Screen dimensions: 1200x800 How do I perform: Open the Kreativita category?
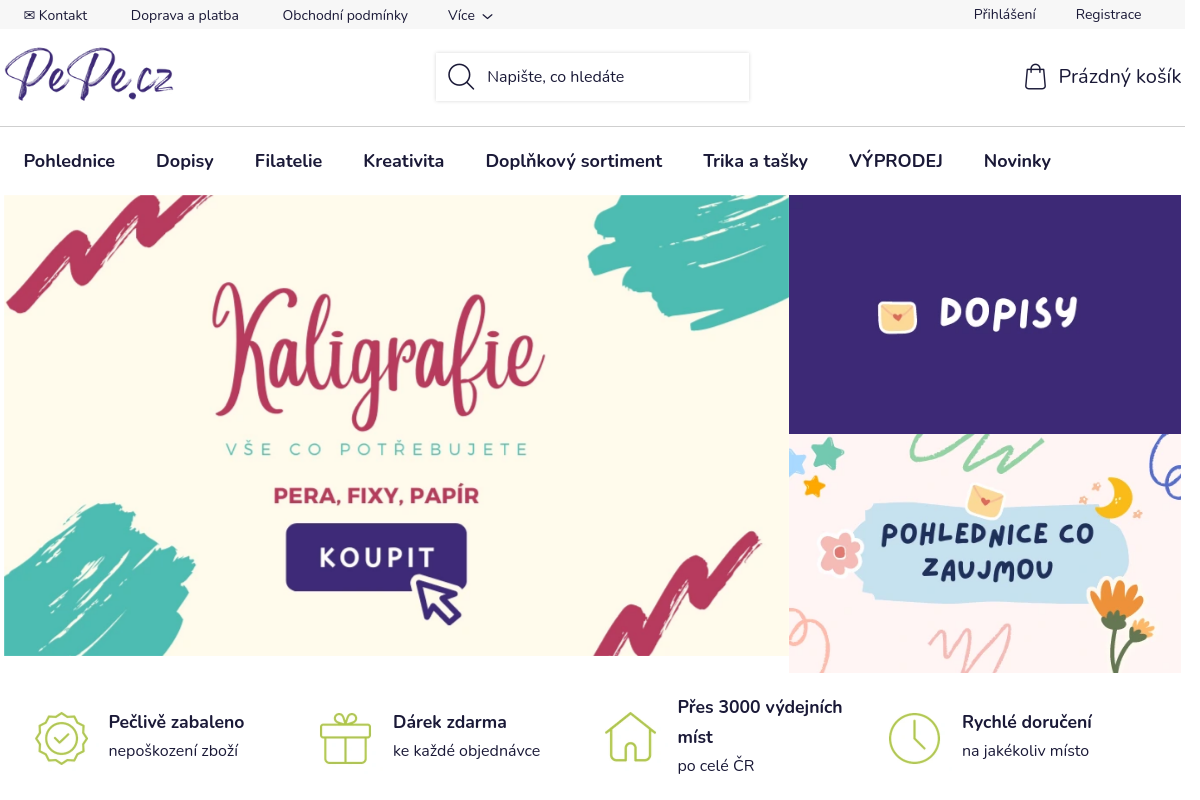pyautogui.click(x=403, y=161)
